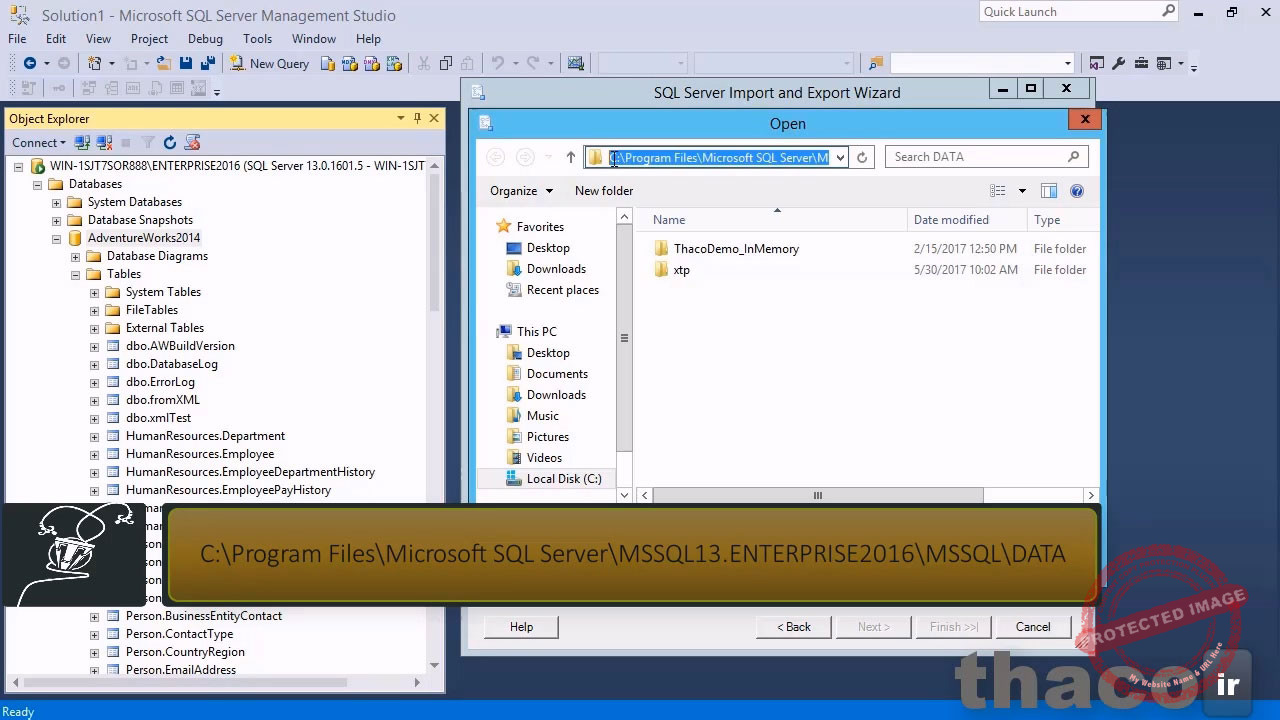Open the file dialog Help icon
Viewport: 1280px width, 720px height.
pos(1077,191)
